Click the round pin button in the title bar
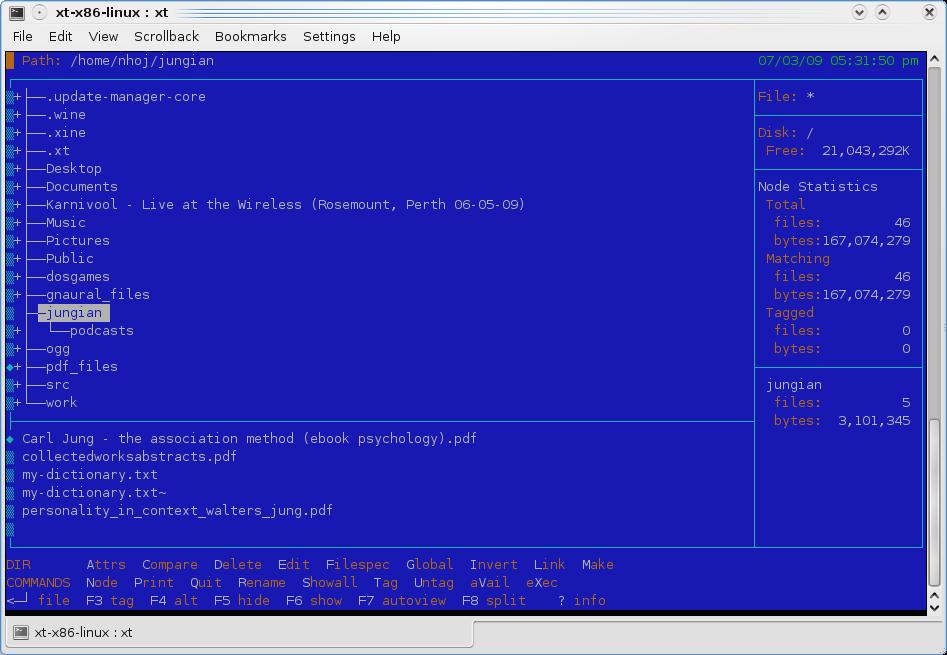This screenshot has height=655, width=947. coord(39,12)
